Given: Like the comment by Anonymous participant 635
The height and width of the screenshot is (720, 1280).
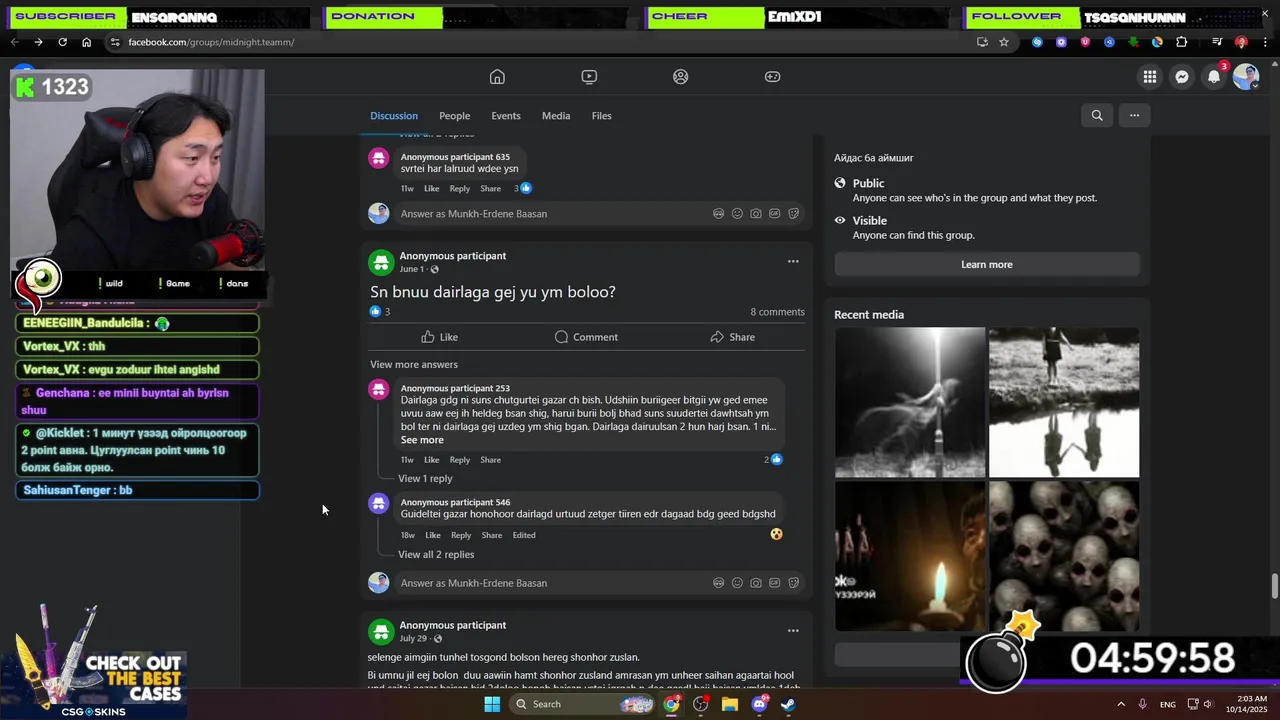Looking at the screenshot, I should (x=431, y=188).
